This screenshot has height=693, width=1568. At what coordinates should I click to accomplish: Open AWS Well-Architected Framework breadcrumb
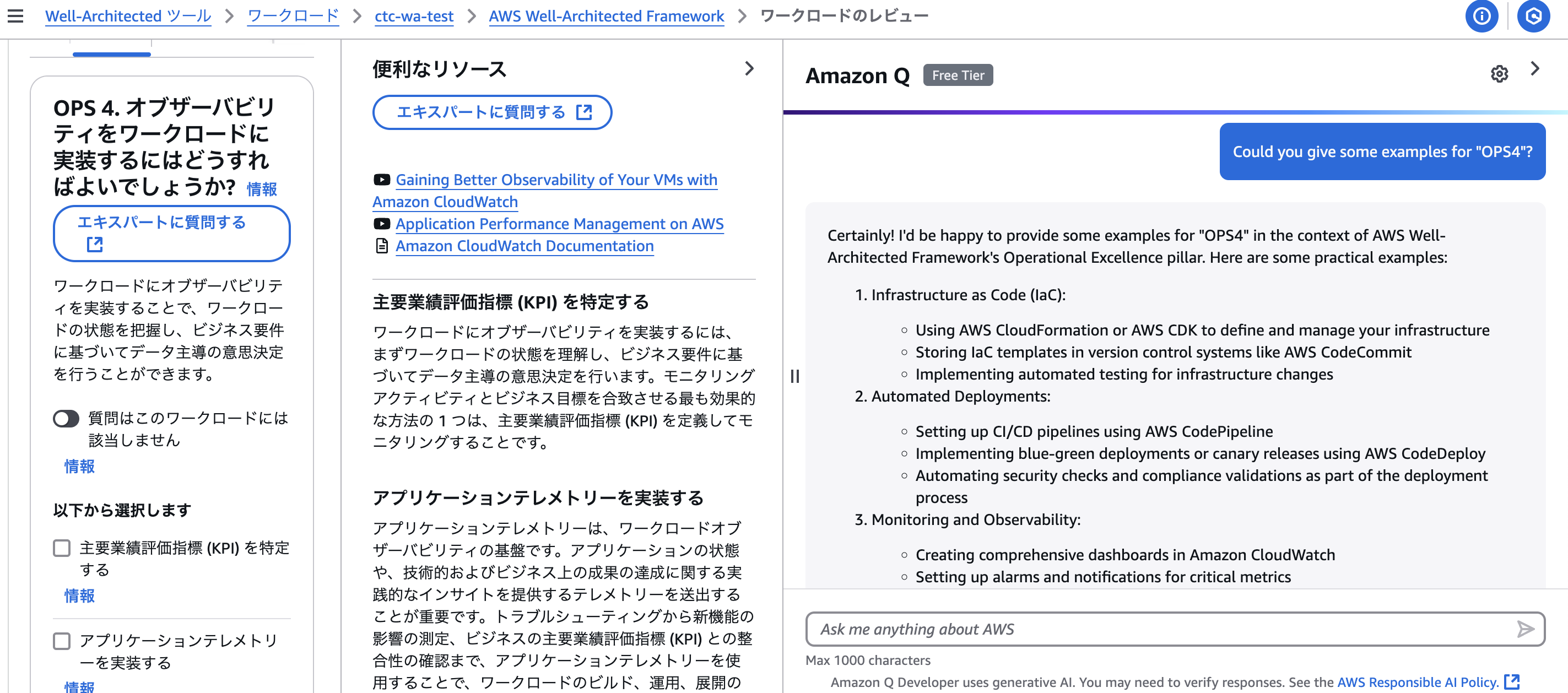606,16
